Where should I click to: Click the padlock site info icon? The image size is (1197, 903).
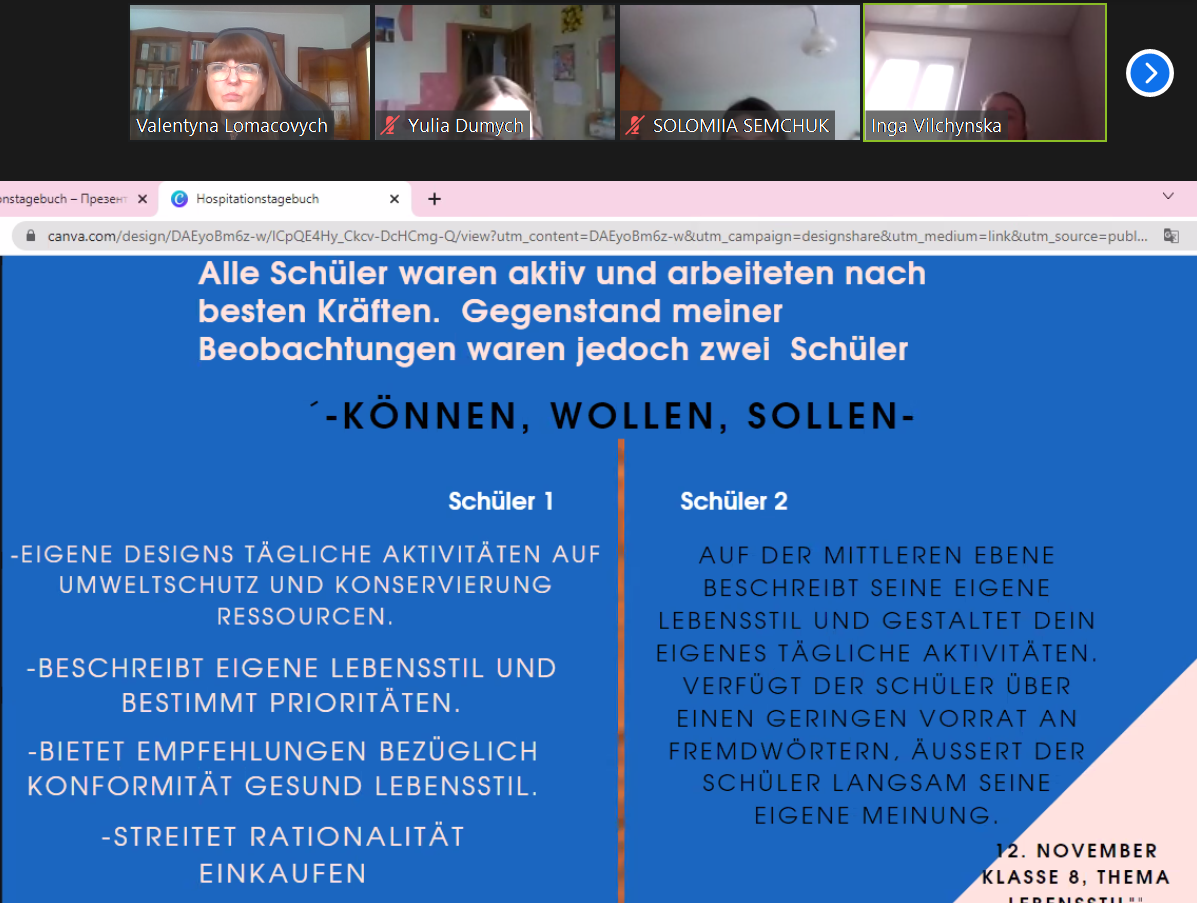(x=31, y=236)
